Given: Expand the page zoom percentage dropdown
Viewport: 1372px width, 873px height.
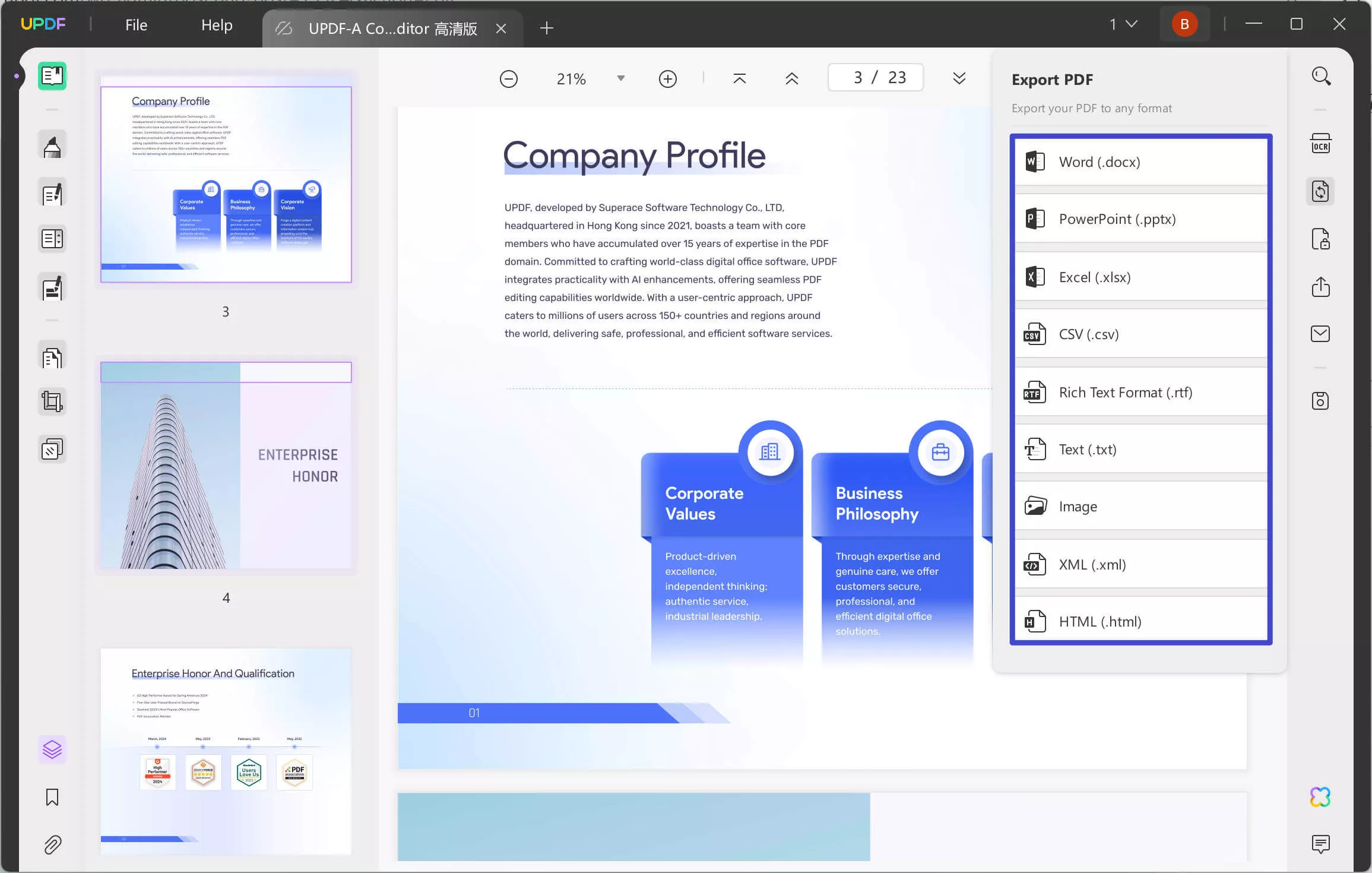Looking at the screenshot, I should click(620, 79).
